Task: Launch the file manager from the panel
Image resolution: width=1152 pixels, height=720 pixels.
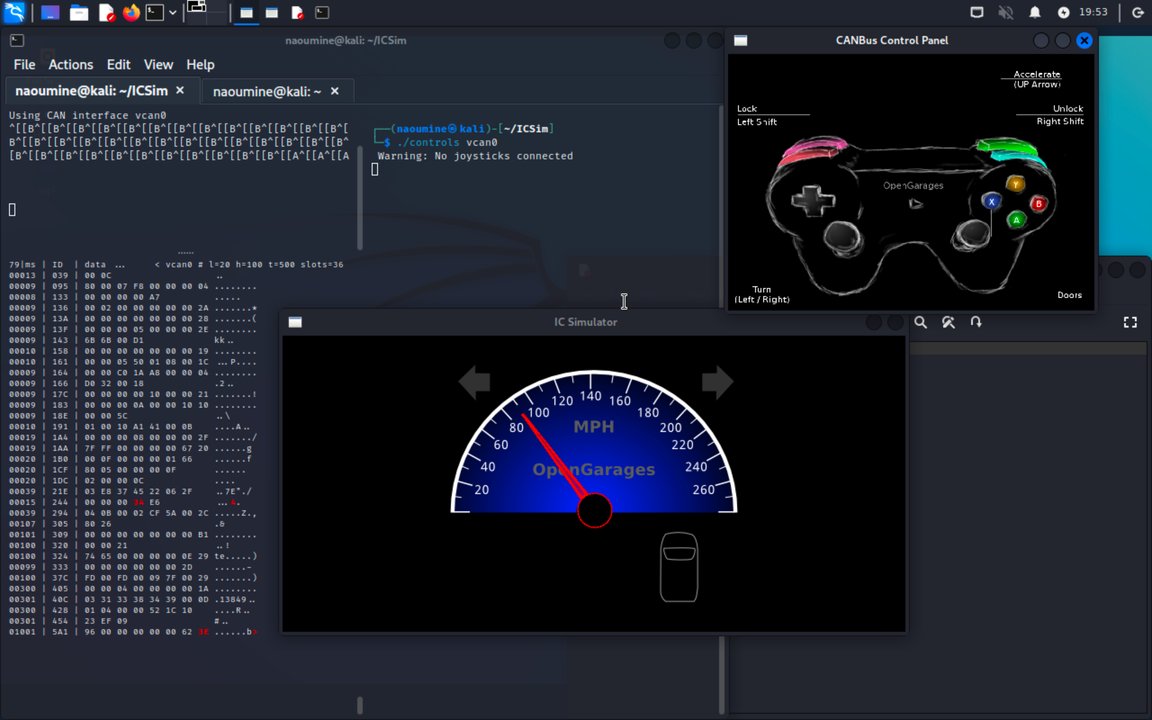Action: 79,12
